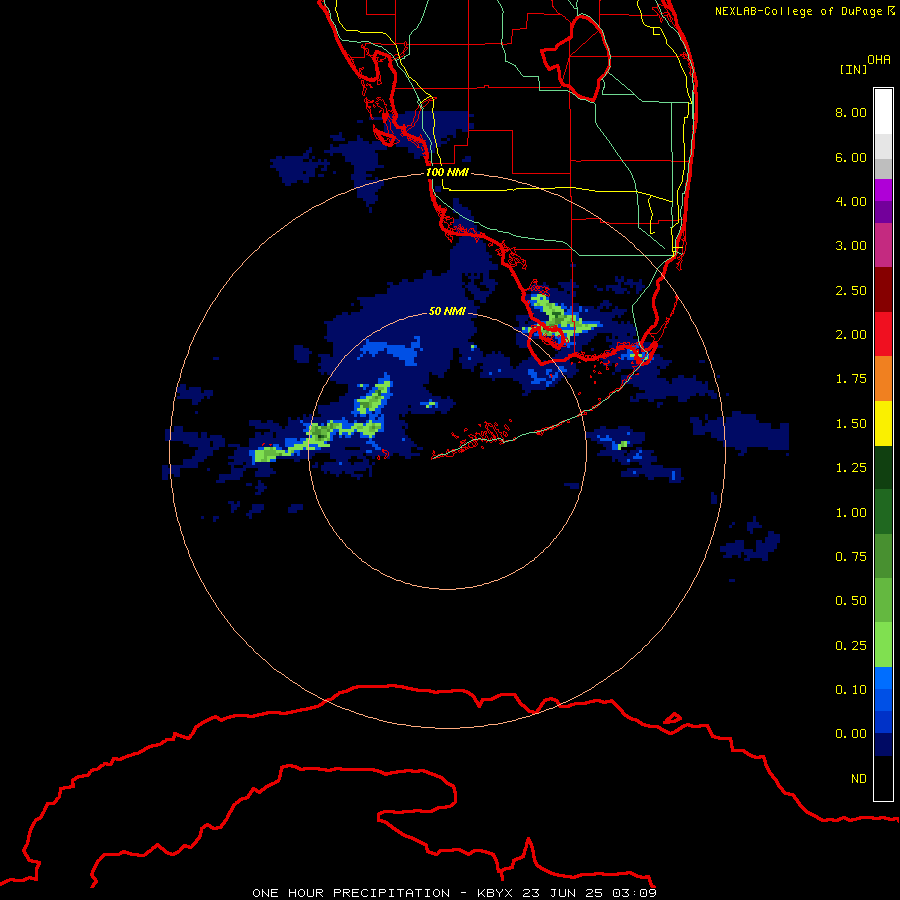The width and height of the screenshot is (900, 900).
Task: Click the ND legend label
Action: (859, 779)
